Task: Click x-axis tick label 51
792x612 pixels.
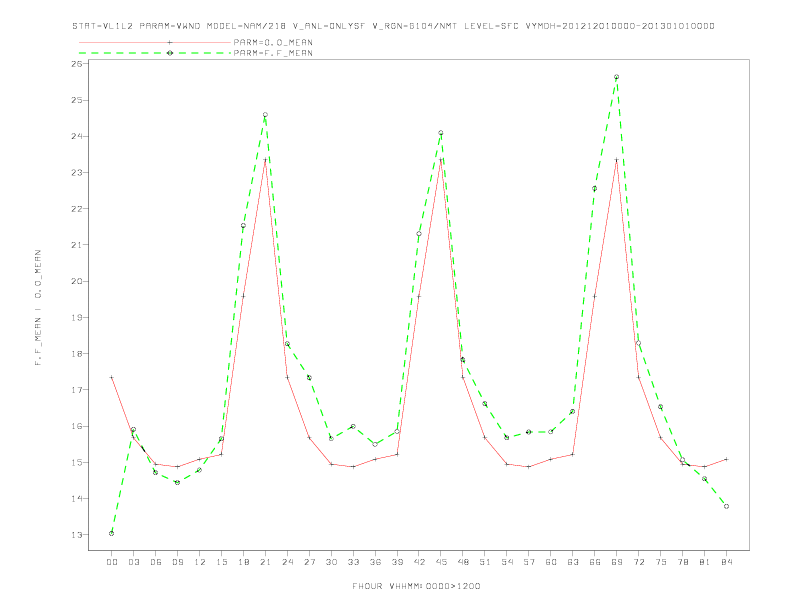Action: click(485, 562)
